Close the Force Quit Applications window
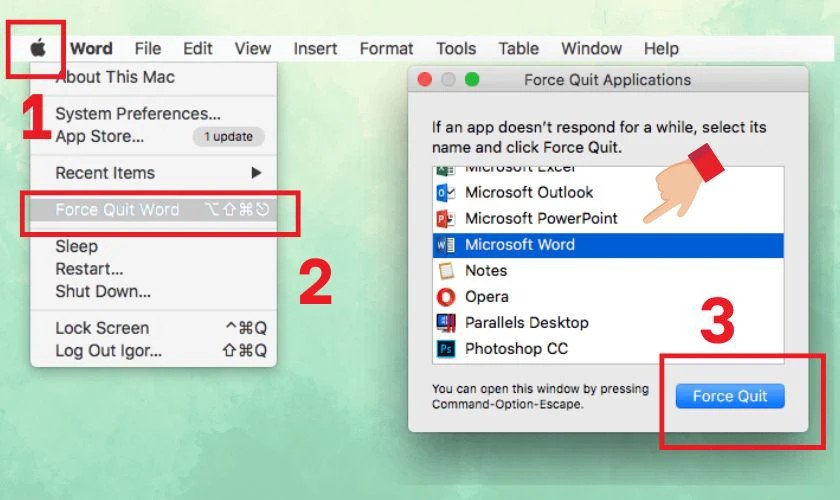 (x=425, y=80)
